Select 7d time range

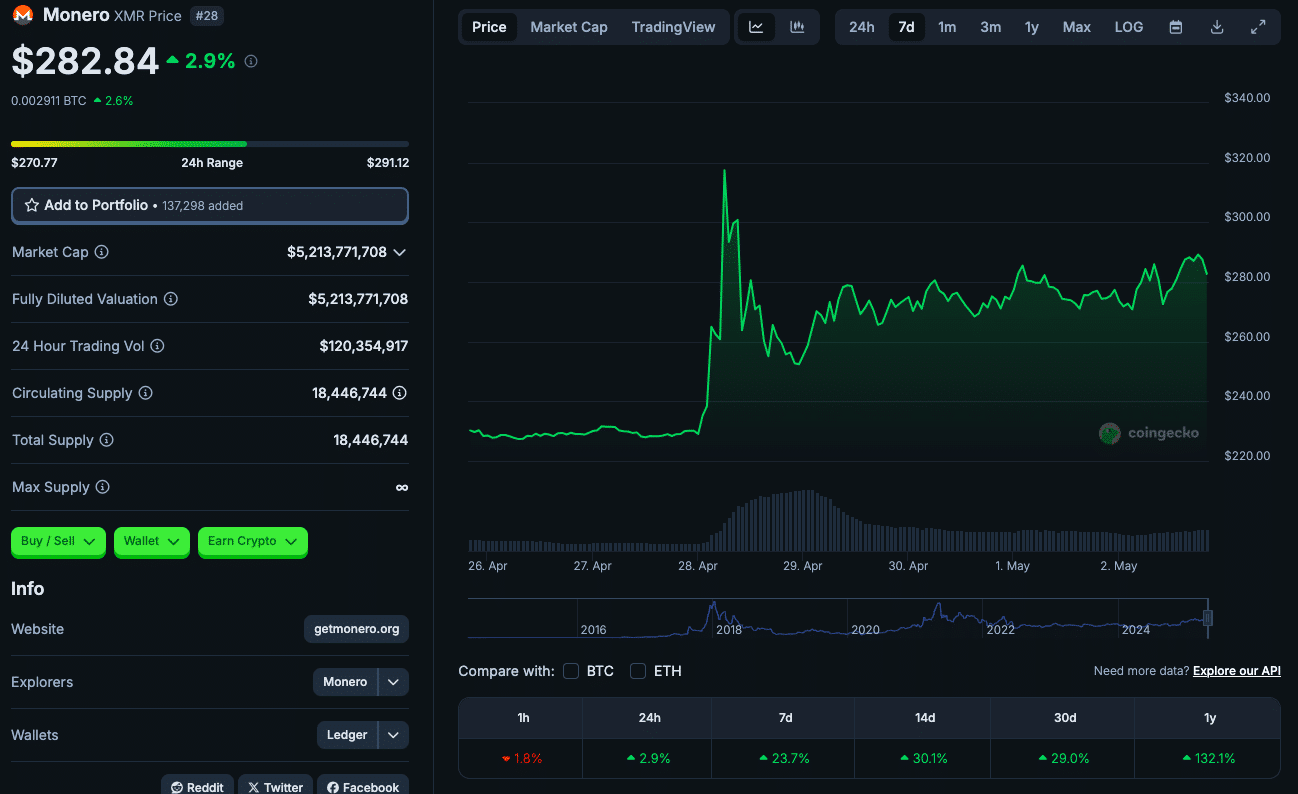click(x=906, y=27)
